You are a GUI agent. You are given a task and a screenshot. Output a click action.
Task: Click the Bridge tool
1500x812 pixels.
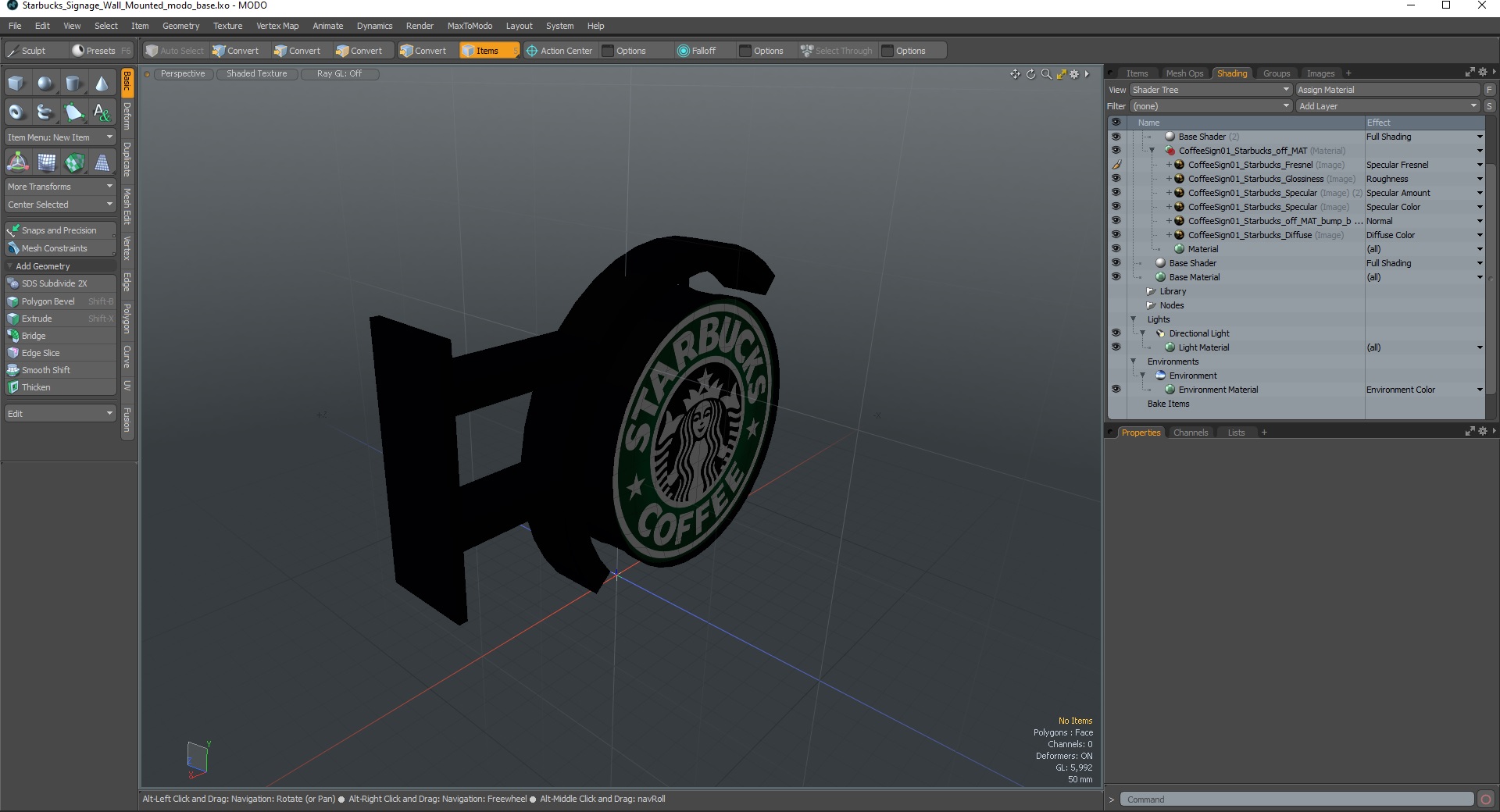(x=60, y=336)
